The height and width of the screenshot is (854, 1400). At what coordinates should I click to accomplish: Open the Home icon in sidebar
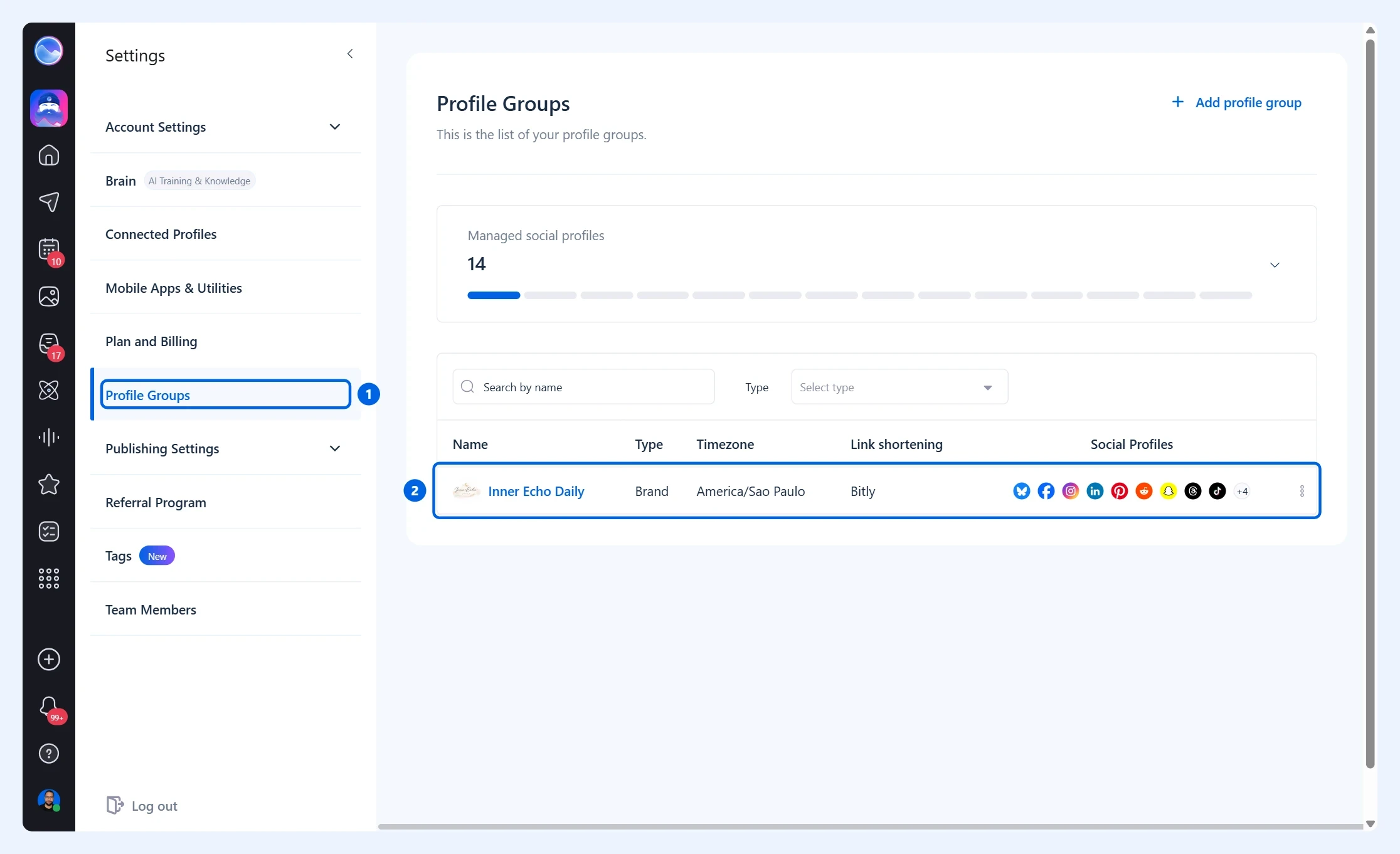[49, 155]
